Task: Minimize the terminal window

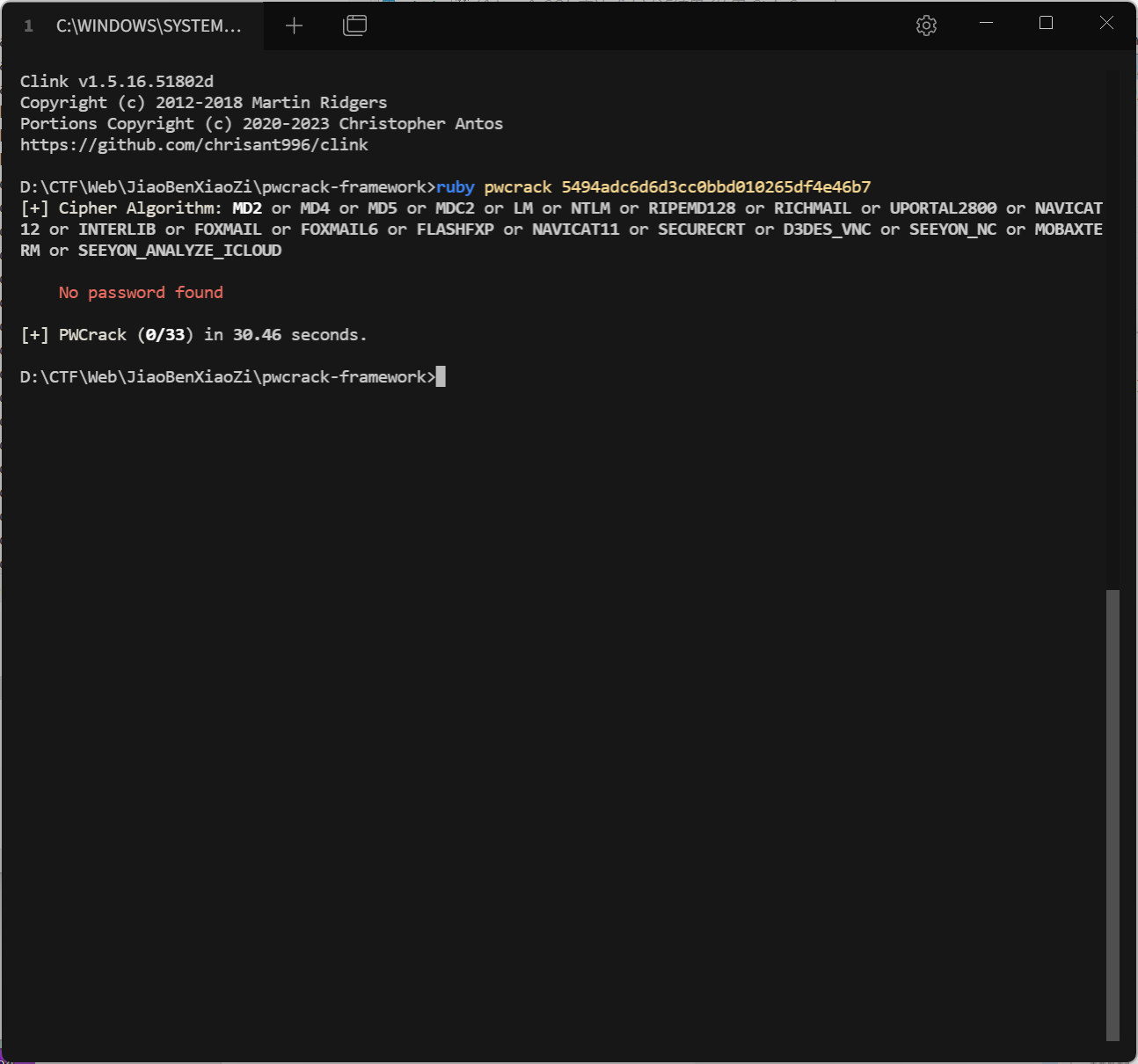Action: click(986, 23)
